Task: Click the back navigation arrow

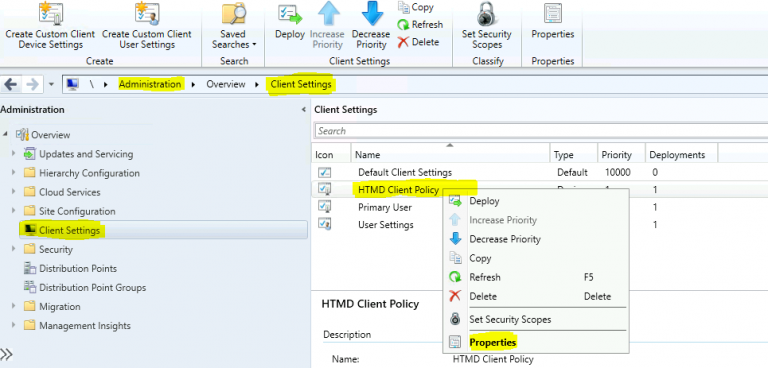Action: [x=10, y=84]
